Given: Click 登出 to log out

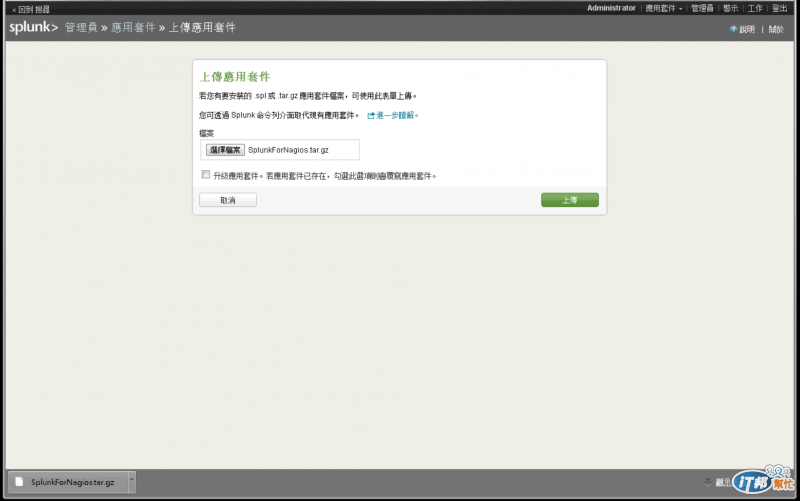Looking at the screenshot, I should pos(779,8).
